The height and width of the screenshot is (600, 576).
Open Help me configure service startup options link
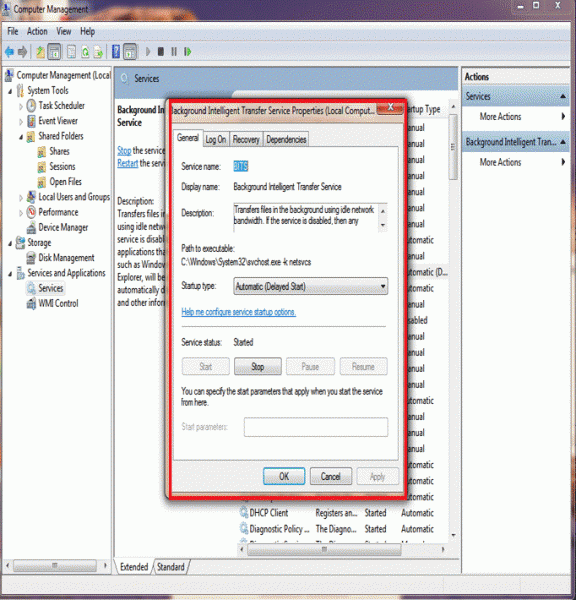tap(238, 312)
